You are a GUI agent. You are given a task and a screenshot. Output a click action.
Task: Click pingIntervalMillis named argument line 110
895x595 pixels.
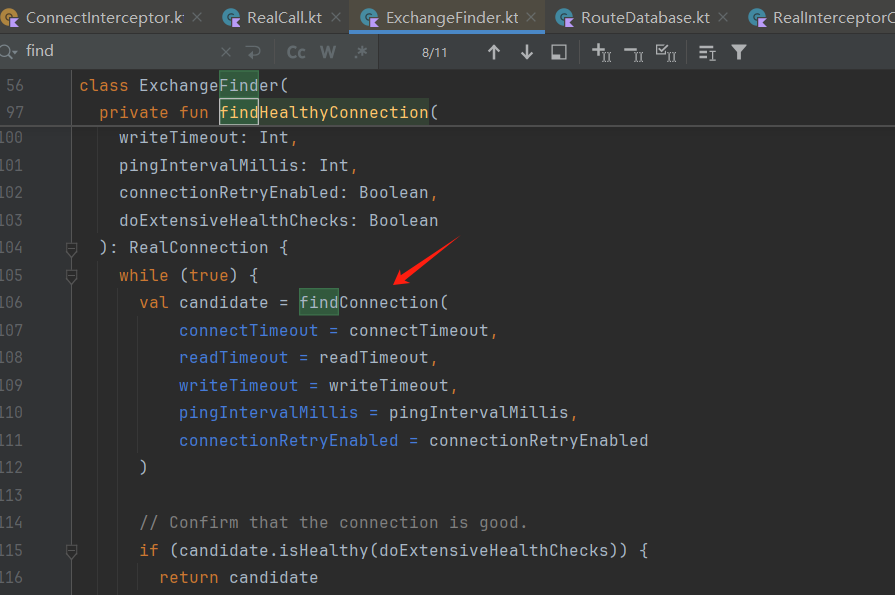click(268, 412)
